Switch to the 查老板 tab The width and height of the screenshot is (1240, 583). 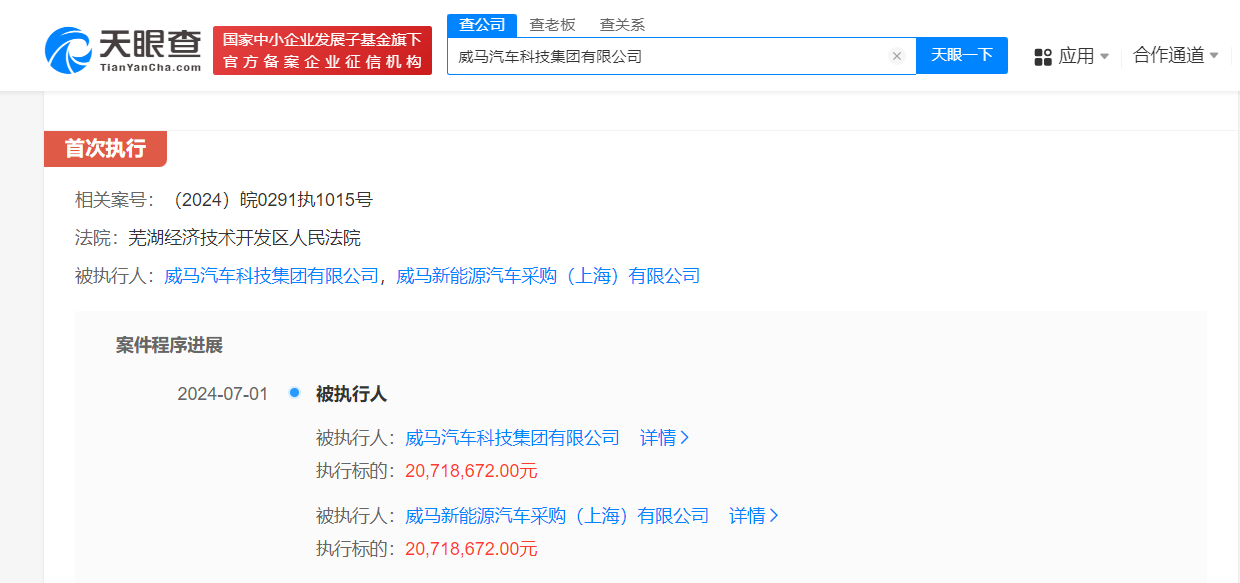(x=551, y=23)
